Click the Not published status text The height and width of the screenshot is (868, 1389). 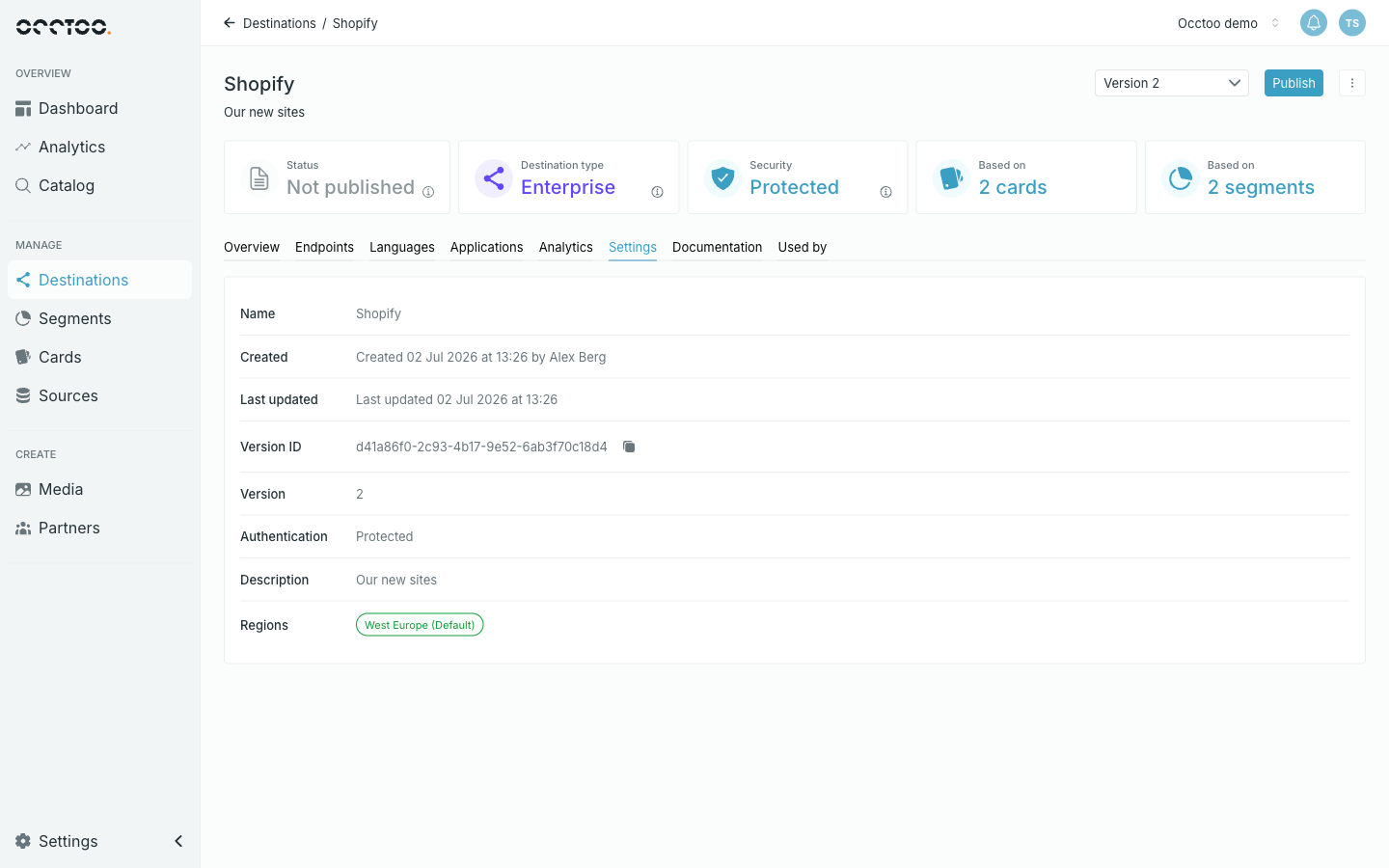coord(350,187)
